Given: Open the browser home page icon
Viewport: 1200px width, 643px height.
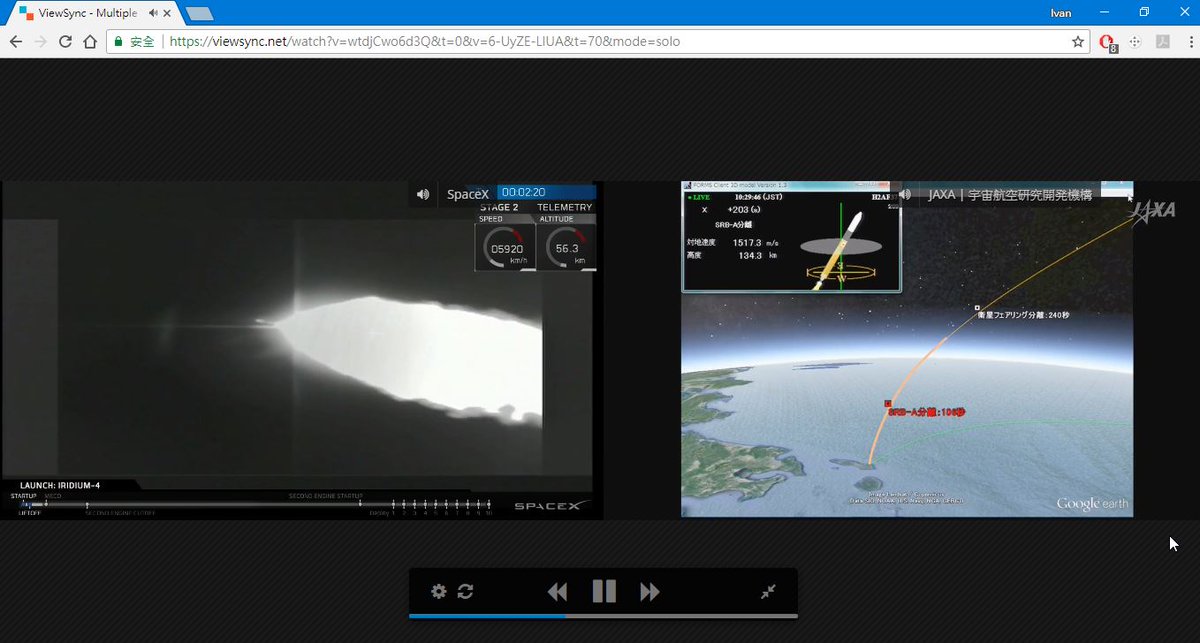Looking at the screenshot, I should coord(90,42).
